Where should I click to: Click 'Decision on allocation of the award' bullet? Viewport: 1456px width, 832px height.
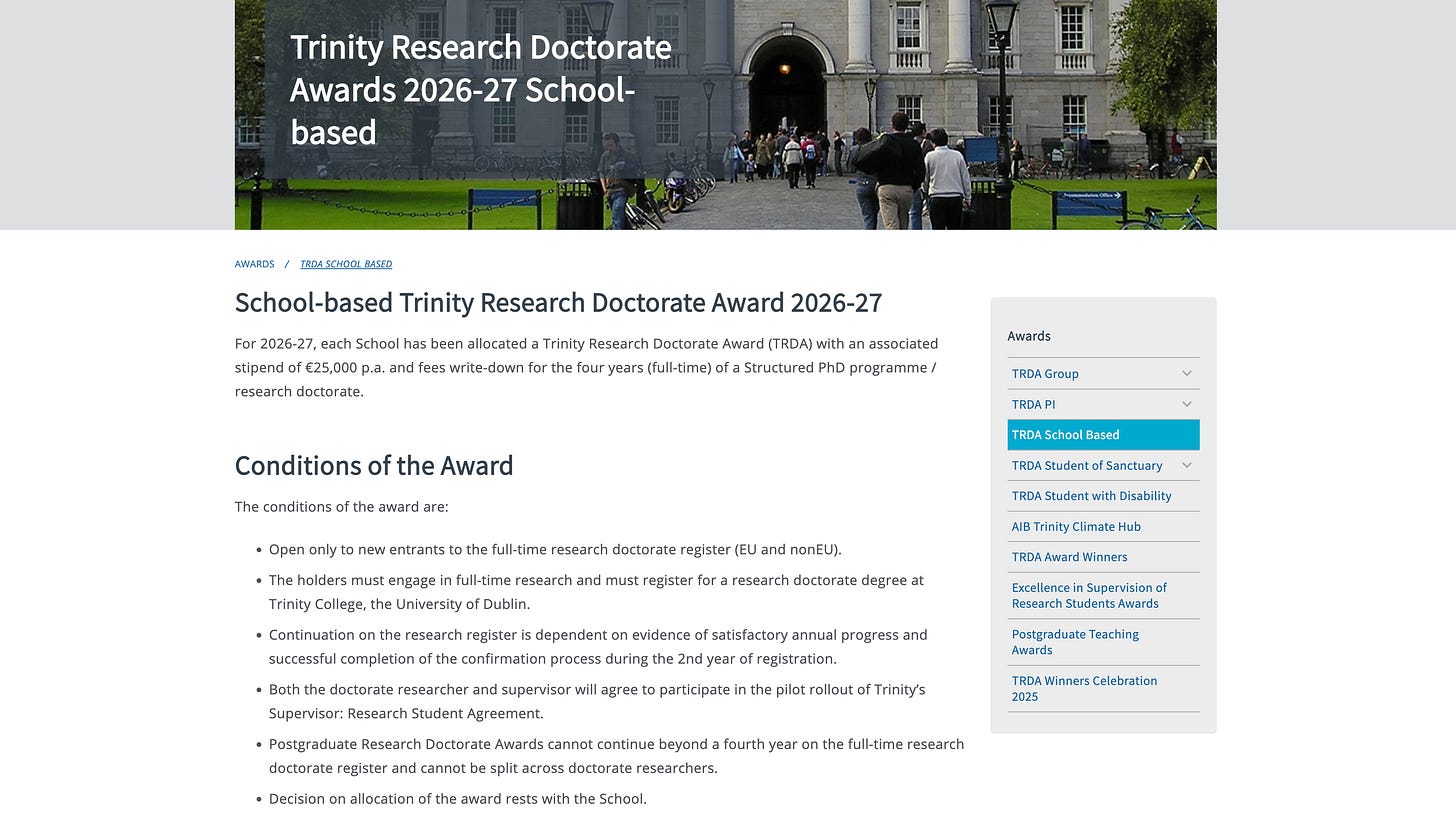coord(458,799)
